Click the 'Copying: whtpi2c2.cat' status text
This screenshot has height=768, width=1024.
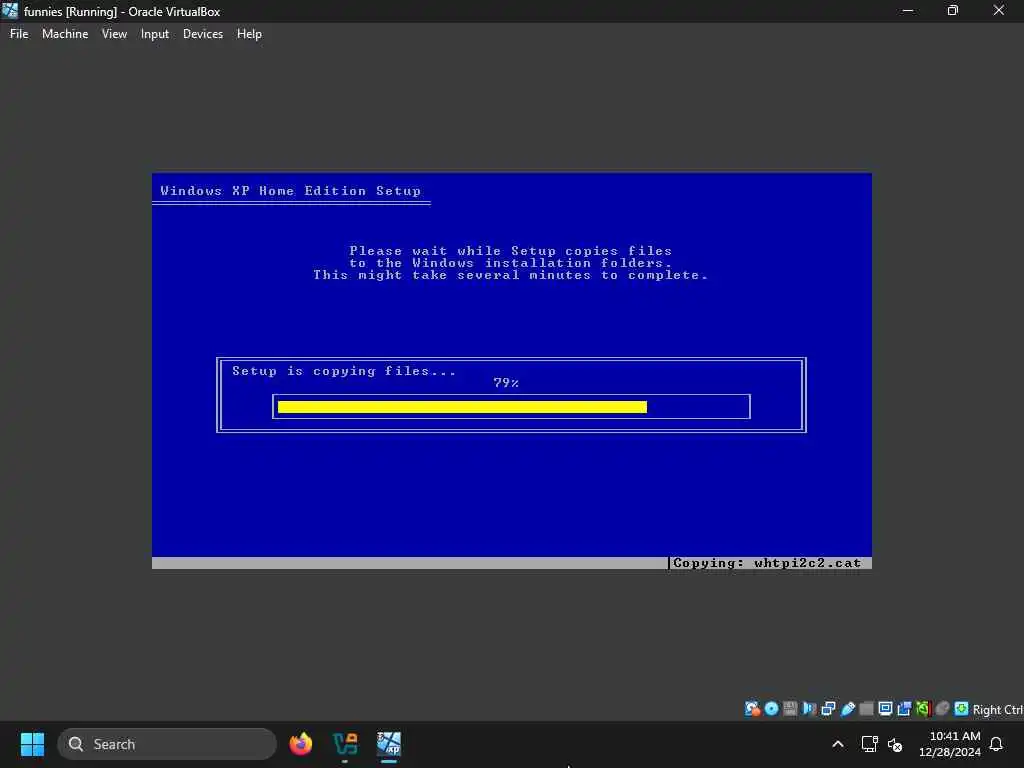coord(767,563)
